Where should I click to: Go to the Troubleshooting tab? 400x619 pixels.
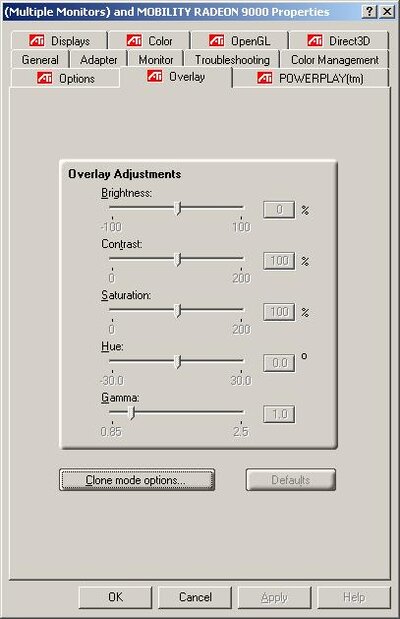[232, 60]
